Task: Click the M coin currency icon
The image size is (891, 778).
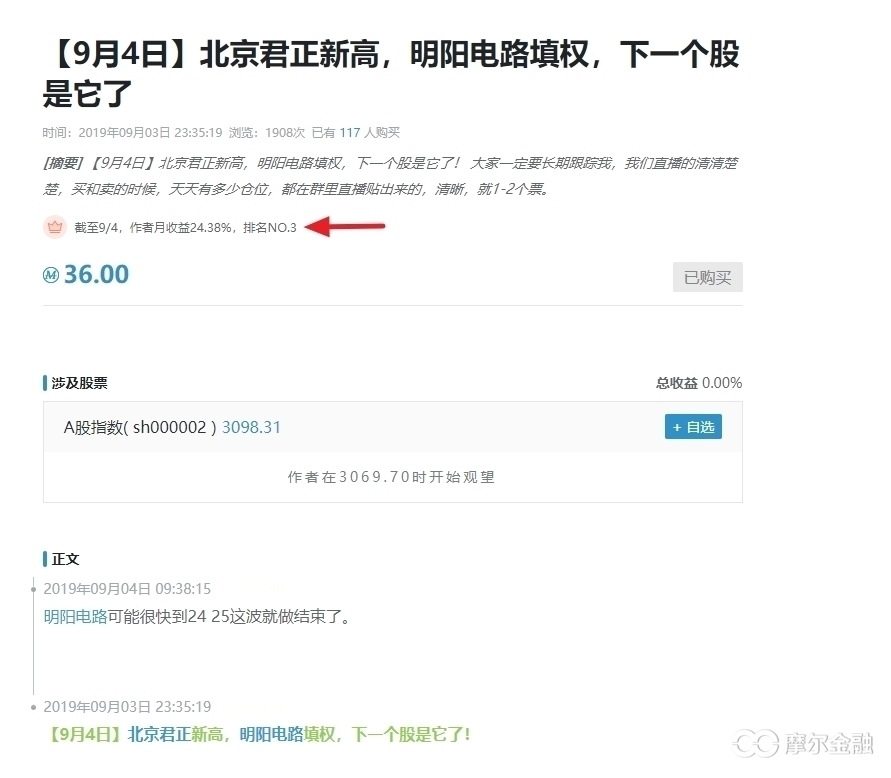Action: 51,275
